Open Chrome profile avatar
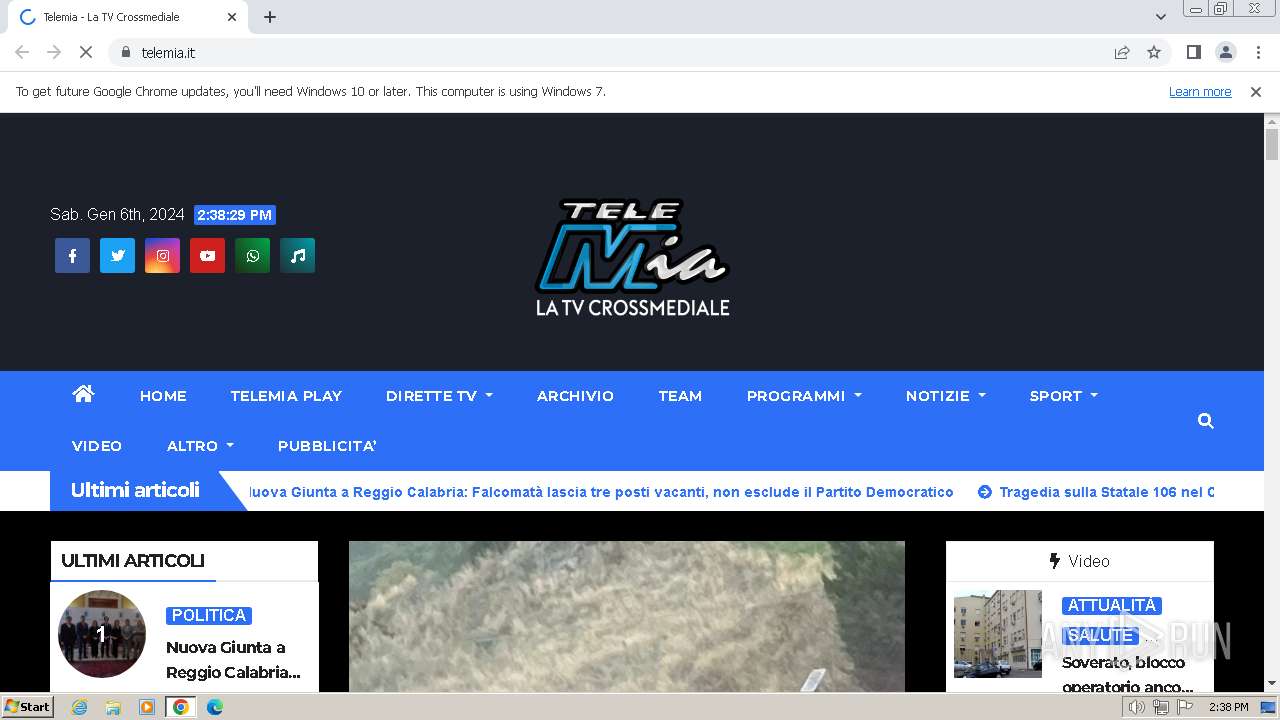 point(1225,52)
